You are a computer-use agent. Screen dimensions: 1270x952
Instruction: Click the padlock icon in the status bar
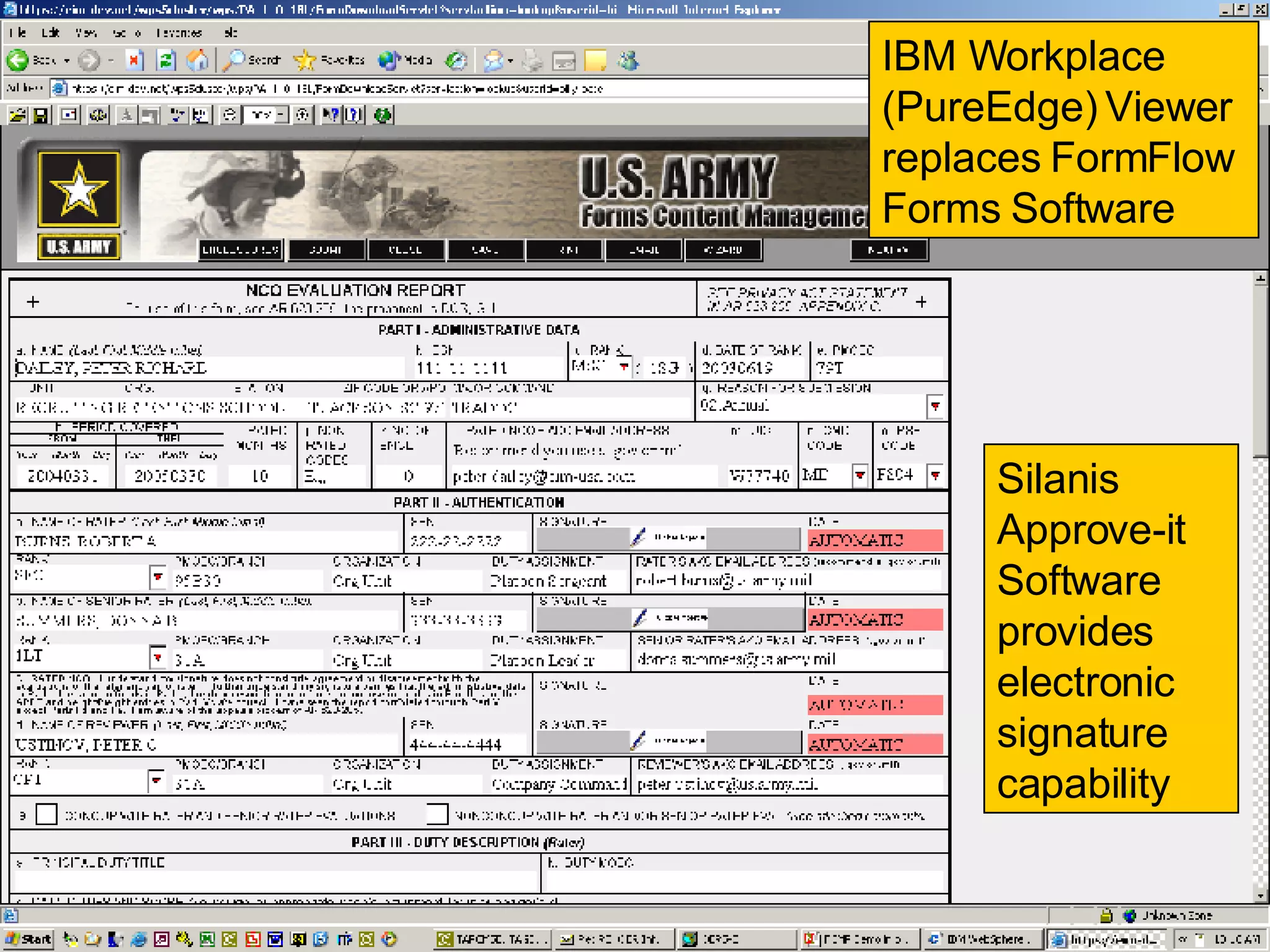click(1106, 915)
